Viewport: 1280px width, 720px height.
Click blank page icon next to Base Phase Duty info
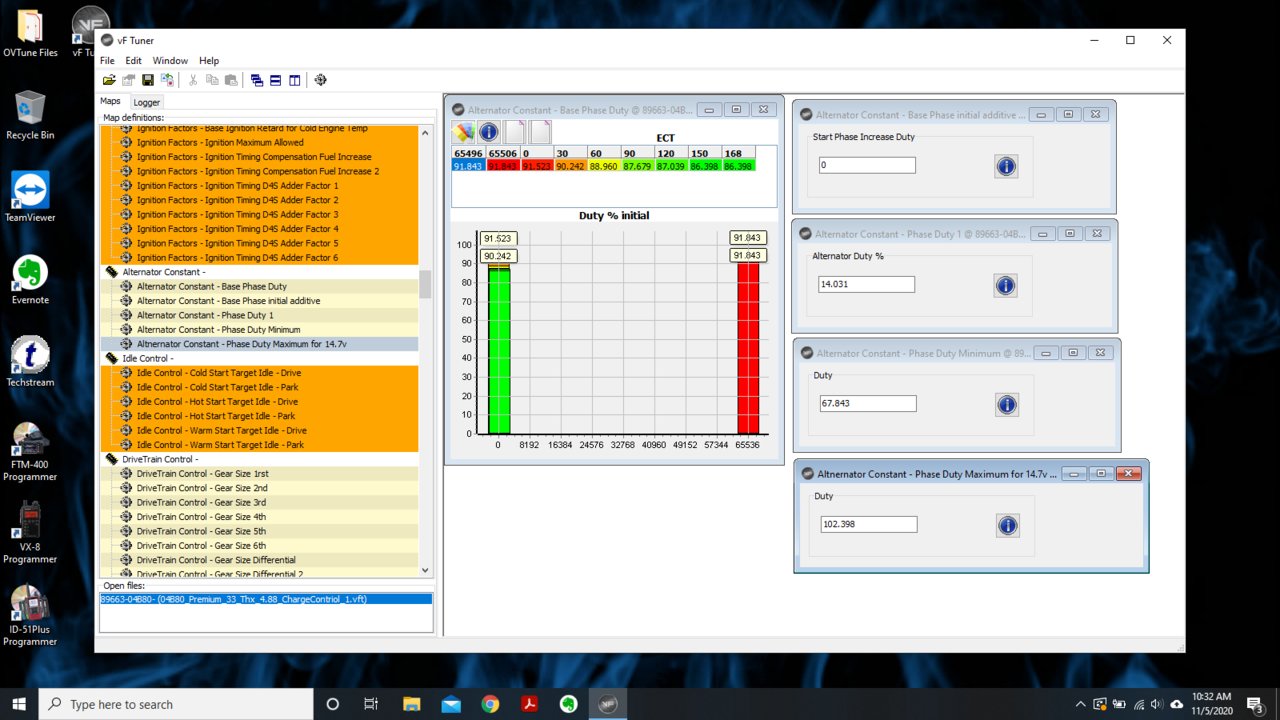pos(515,132)
